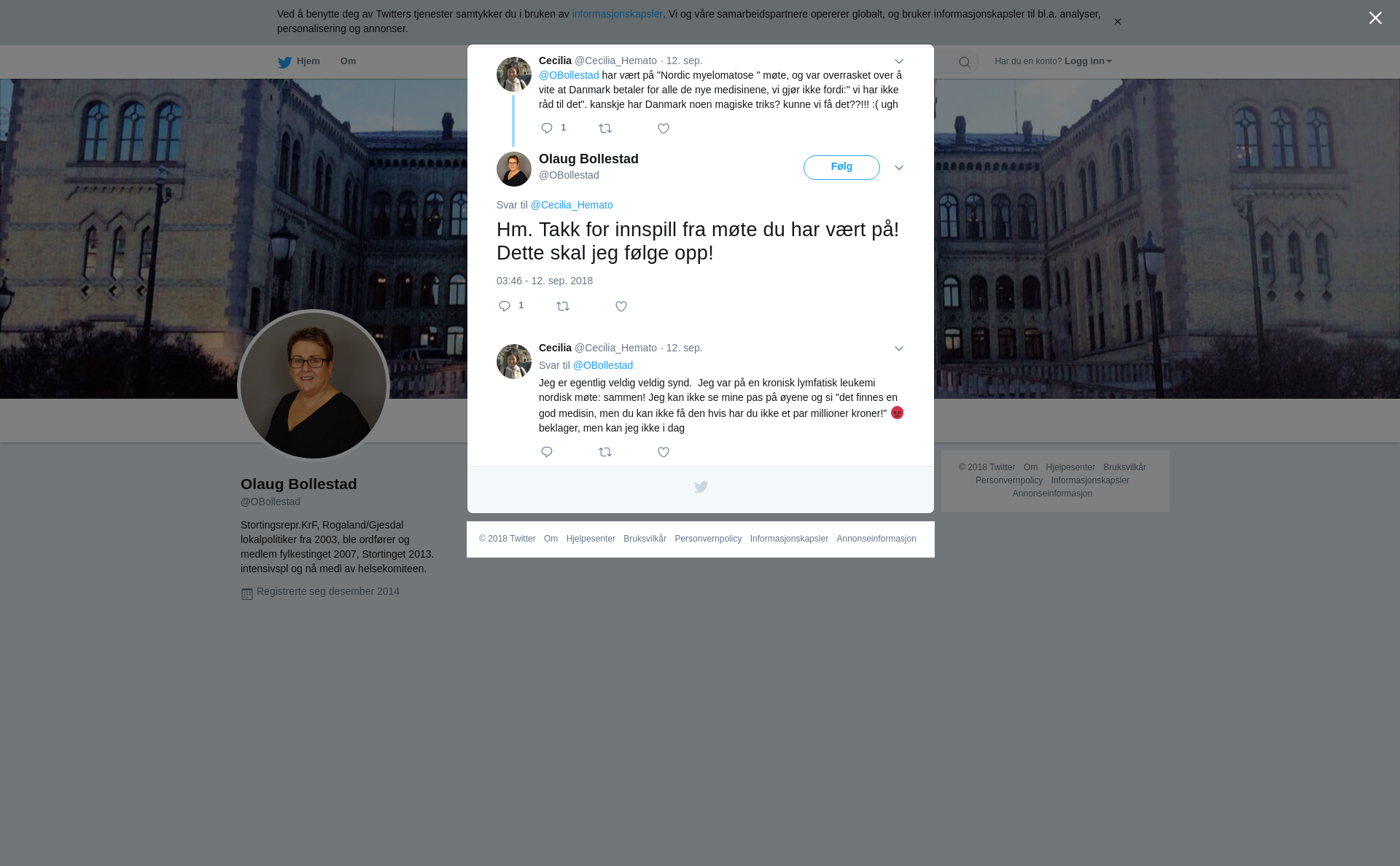The width and height of the screenshot is (1400, 866).
Task: Open the informasjonskapsler link in cookie banner
Action: [617, 14]
